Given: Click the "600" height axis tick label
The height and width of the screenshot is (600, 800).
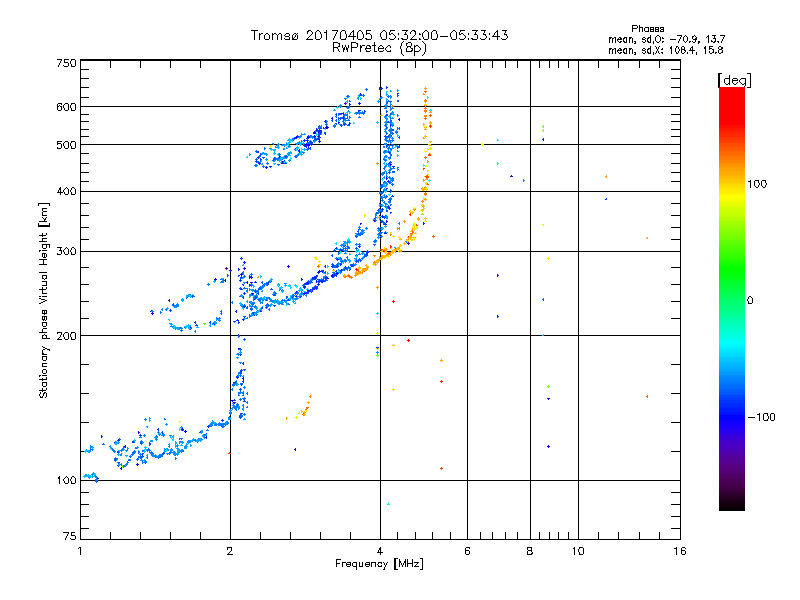Looking at the screenshot, I should 66,107.
